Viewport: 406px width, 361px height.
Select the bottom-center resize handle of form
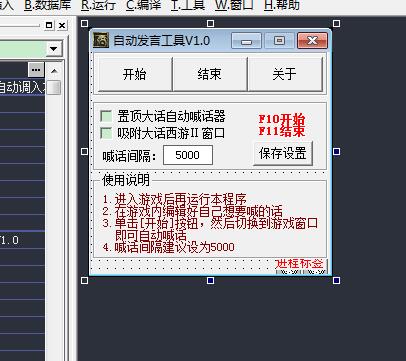pos(210,281)
